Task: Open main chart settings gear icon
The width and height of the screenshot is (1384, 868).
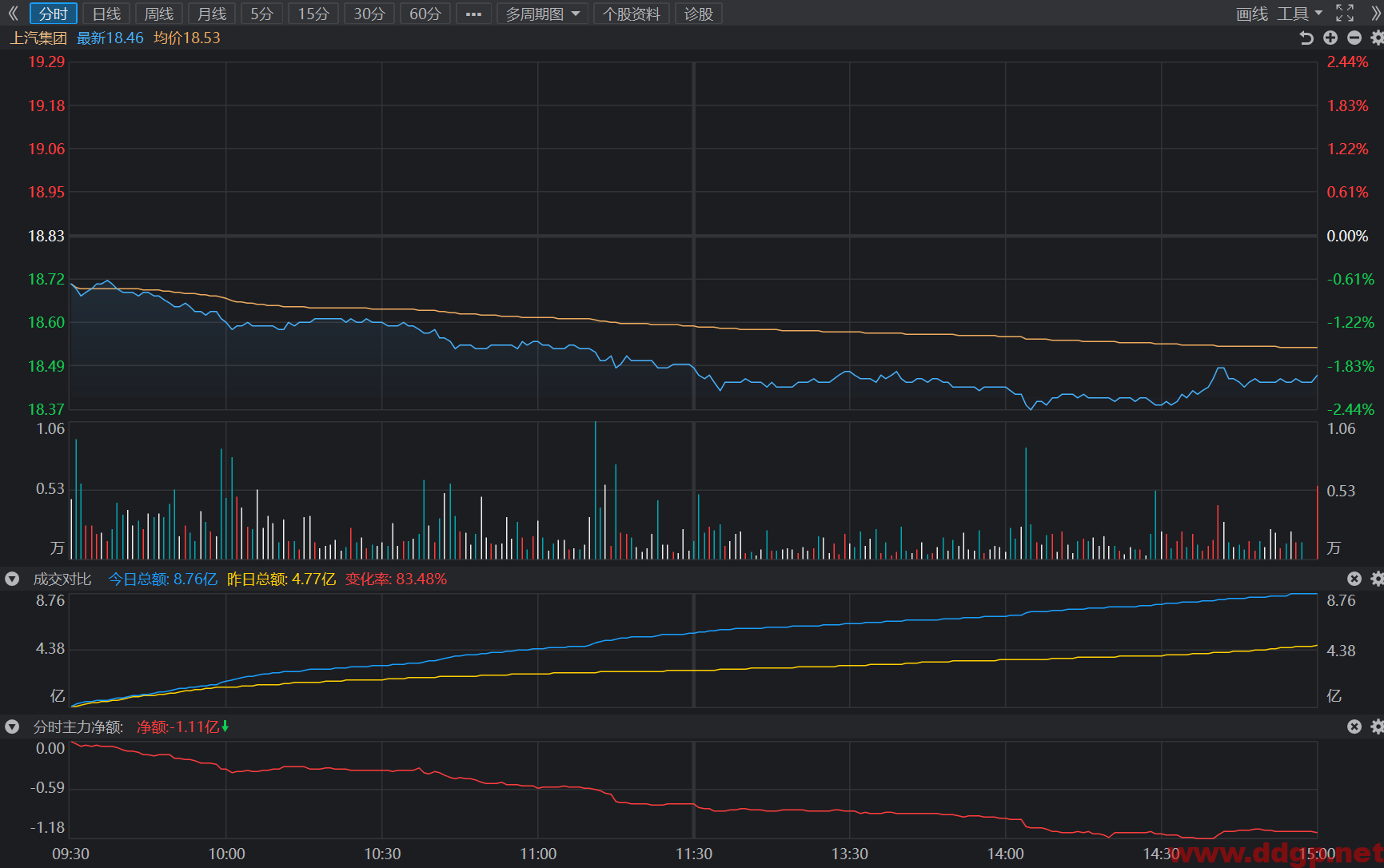Action: pyautogui.click(x=1377, y=38)
